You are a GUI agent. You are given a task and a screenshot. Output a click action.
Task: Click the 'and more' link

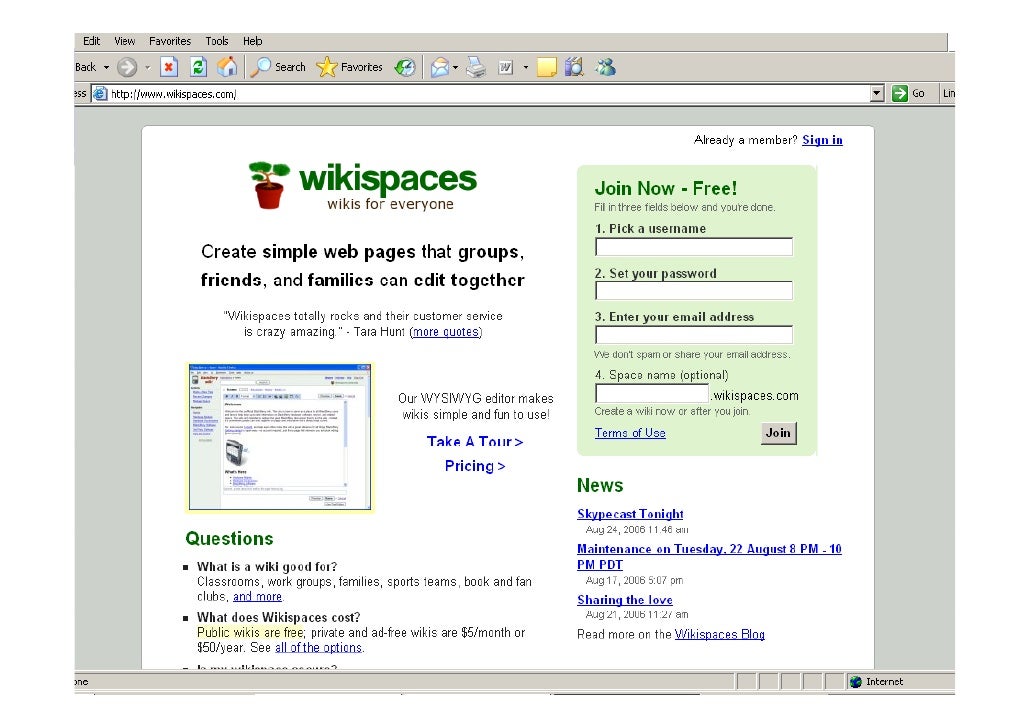click(x=258, y=597)
